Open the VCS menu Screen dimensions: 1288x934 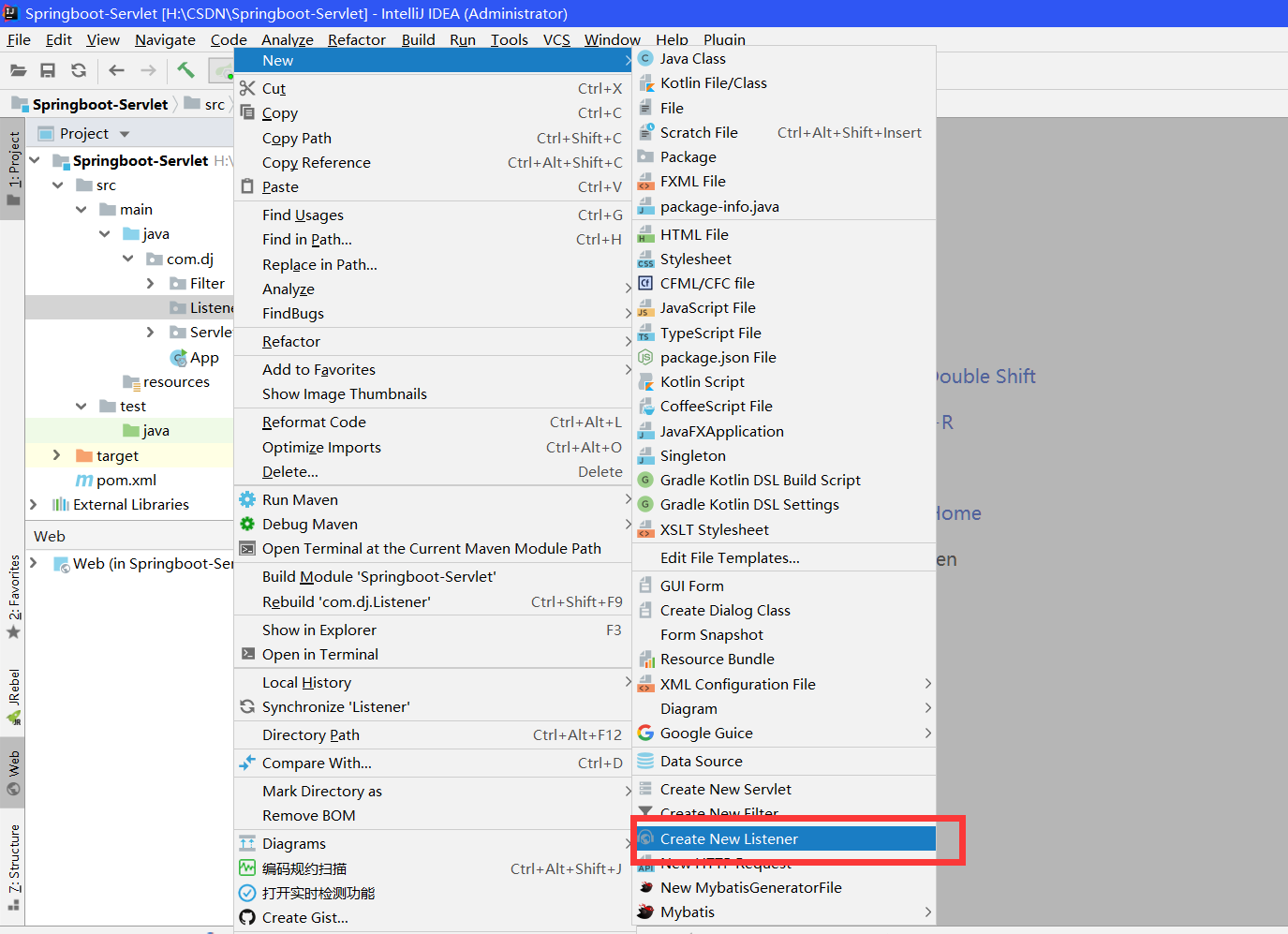click(556, 39)
